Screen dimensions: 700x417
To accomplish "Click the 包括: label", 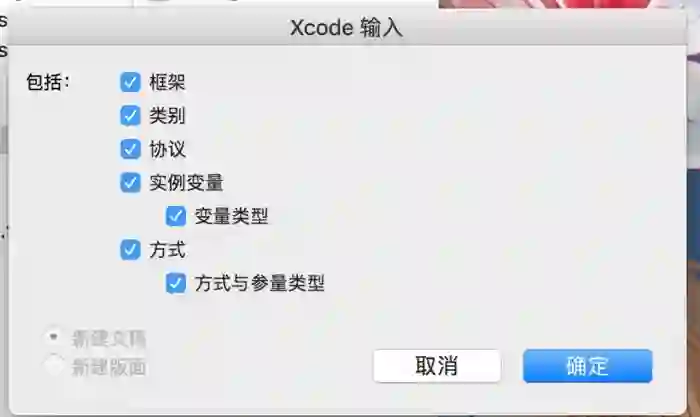I will click(48, 82).
